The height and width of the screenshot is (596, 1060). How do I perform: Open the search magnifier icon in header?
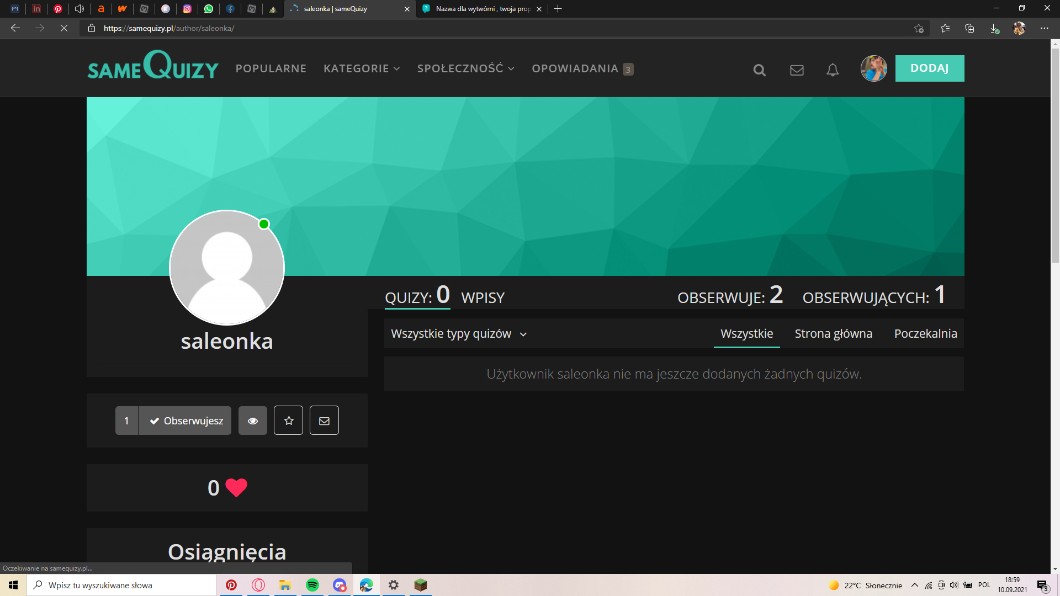tap(759, 70)
